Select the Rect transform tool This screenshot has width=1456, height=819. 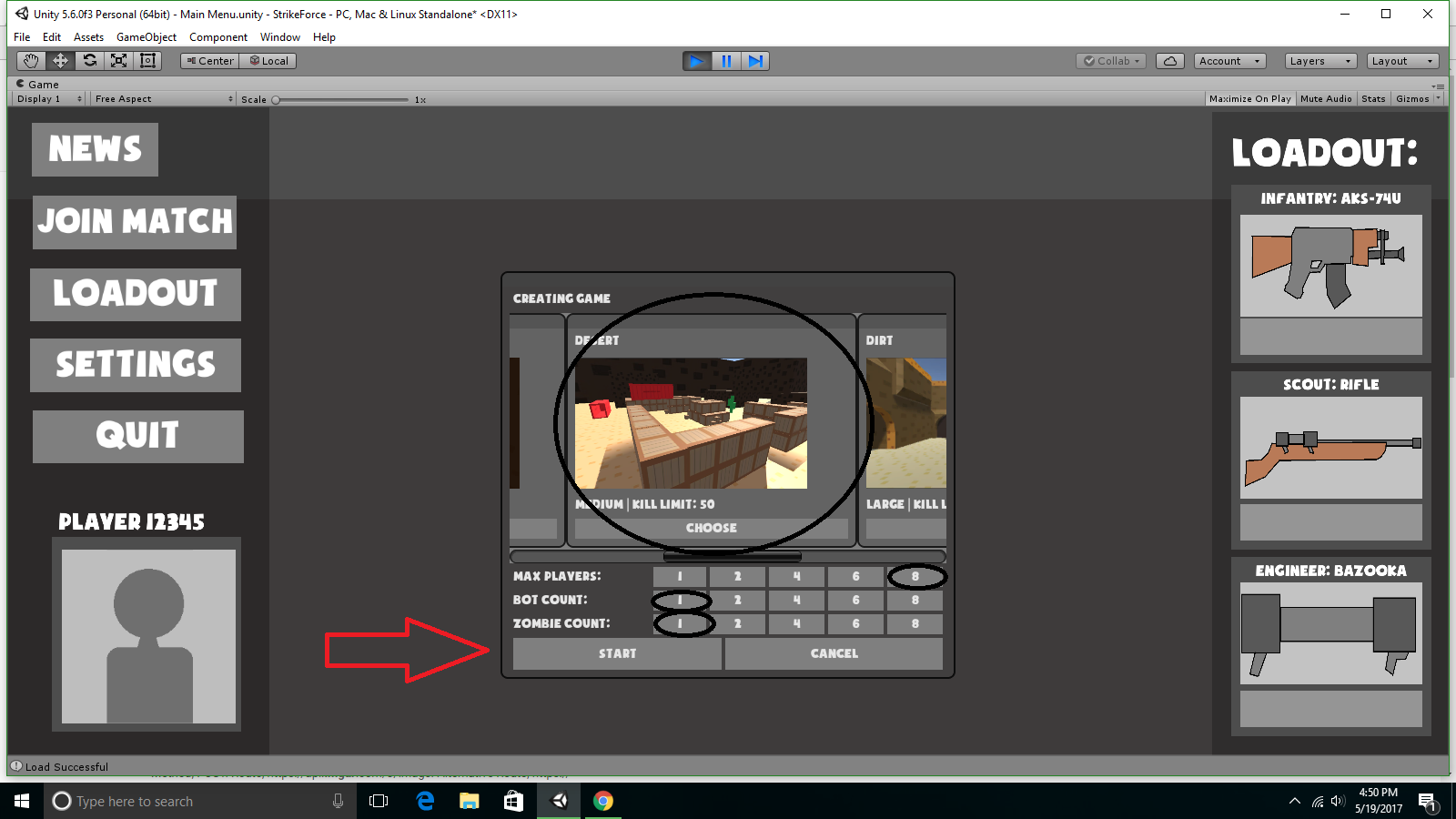[x=148, y=61]
